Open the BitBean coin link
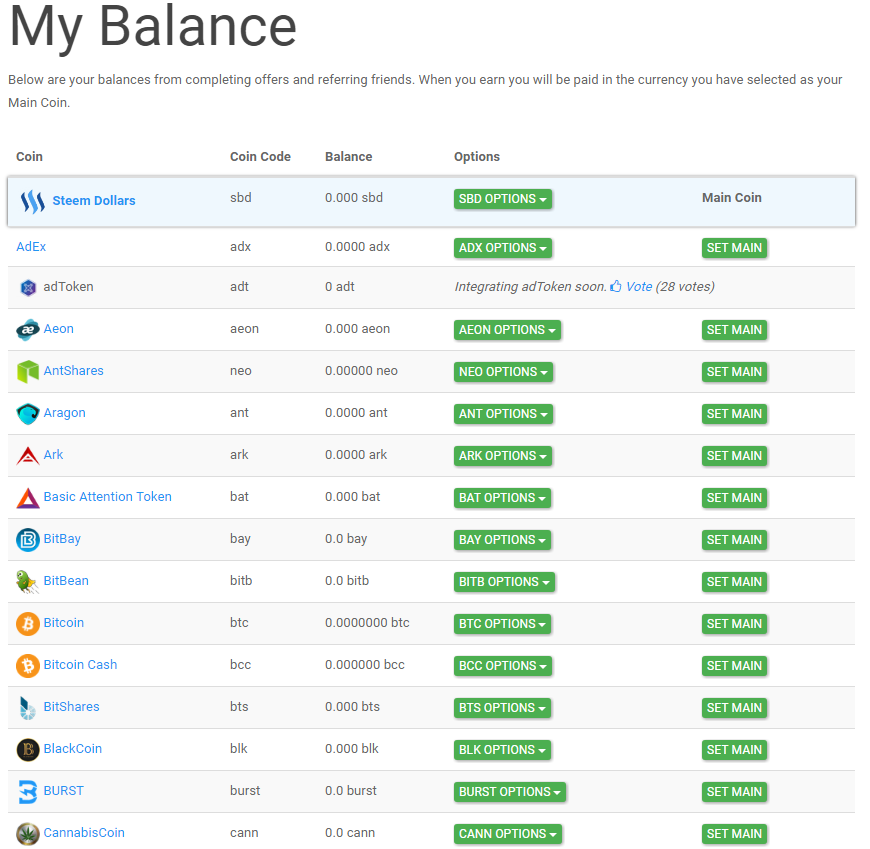This screenshot has width=870, height=849. pyautogui.click(x=66, y=581)
